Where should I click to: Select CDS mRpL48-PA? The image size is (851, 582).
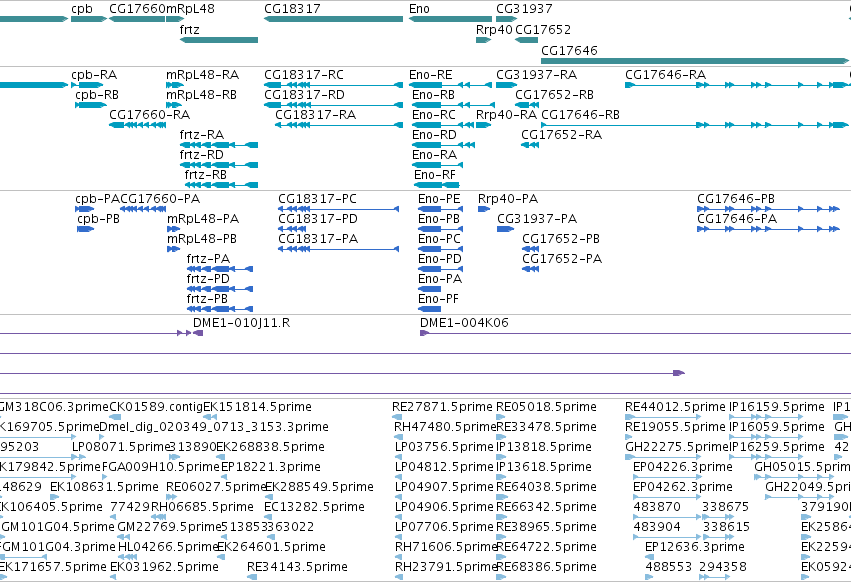[x=174, y=229]
